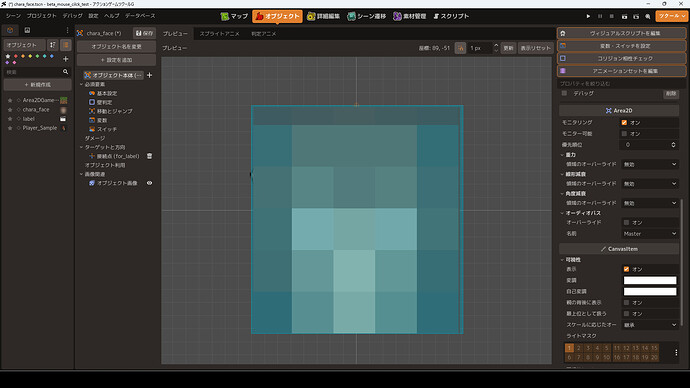Open the 自己変調 white color swatch
690x388 pixels.
coord(650,292)
